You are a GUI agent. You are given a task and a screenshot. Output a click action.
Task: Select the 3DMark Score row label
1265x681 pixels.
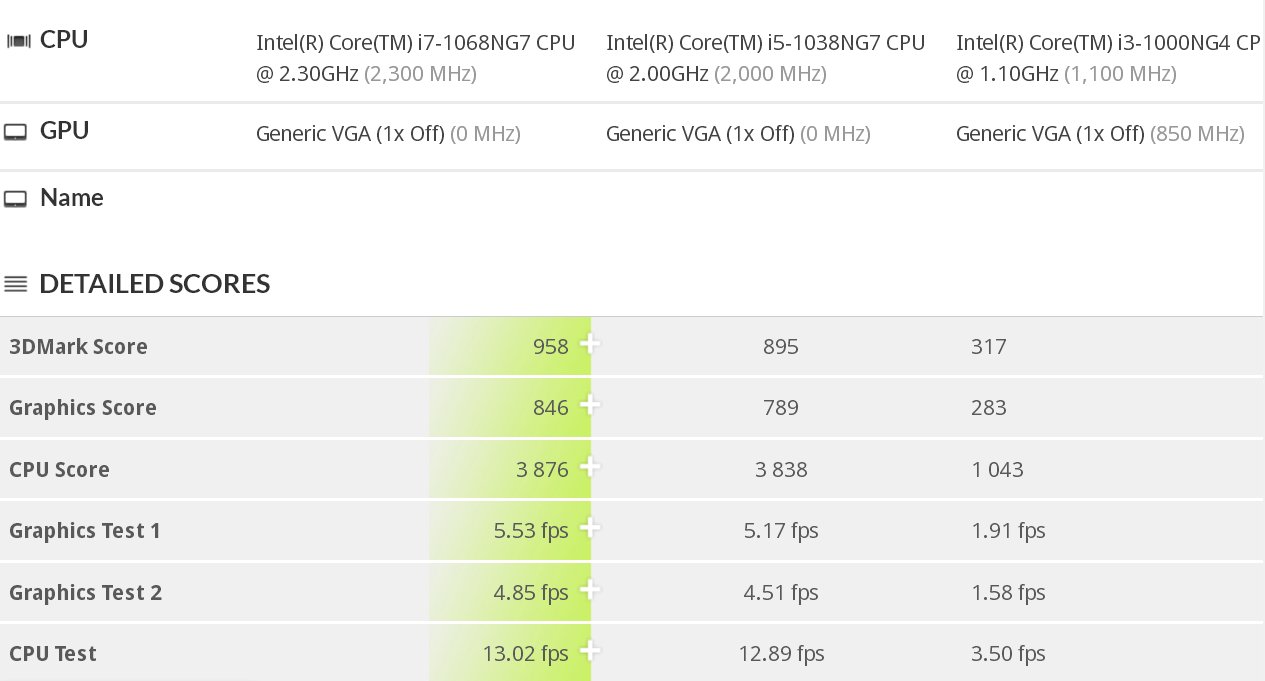tap(78, 347)
